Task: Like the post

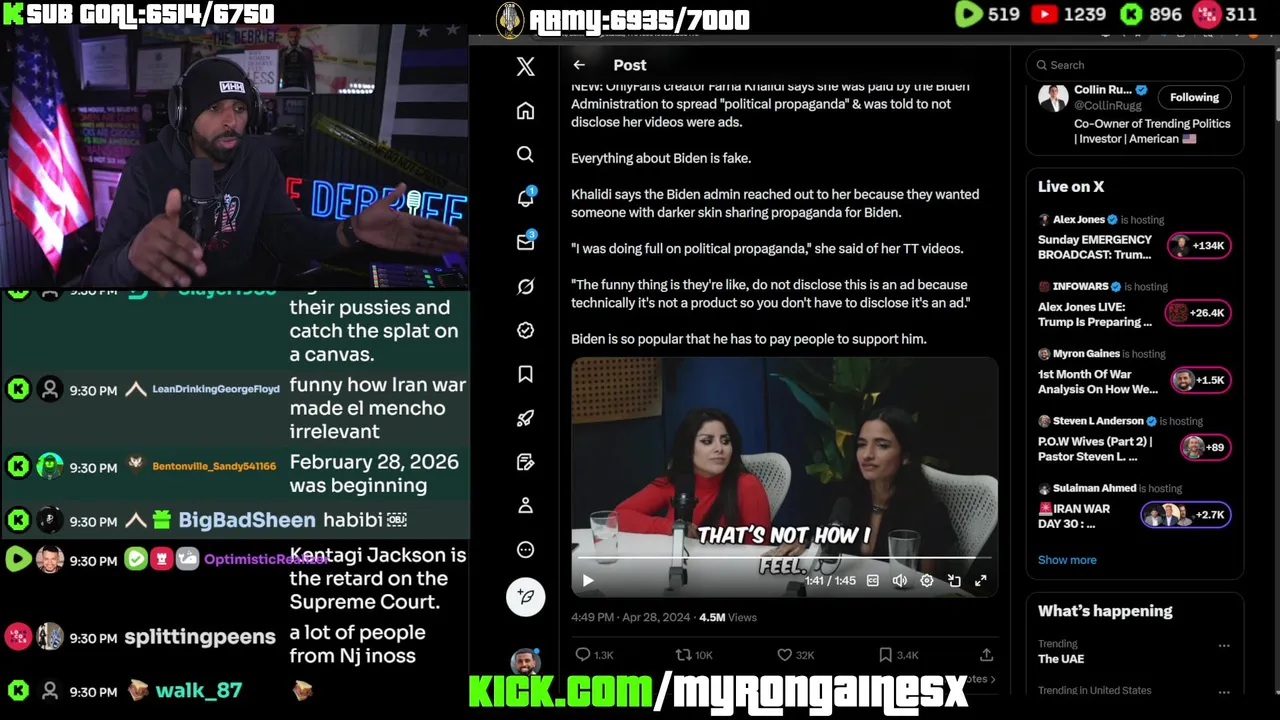Action: 795,655
